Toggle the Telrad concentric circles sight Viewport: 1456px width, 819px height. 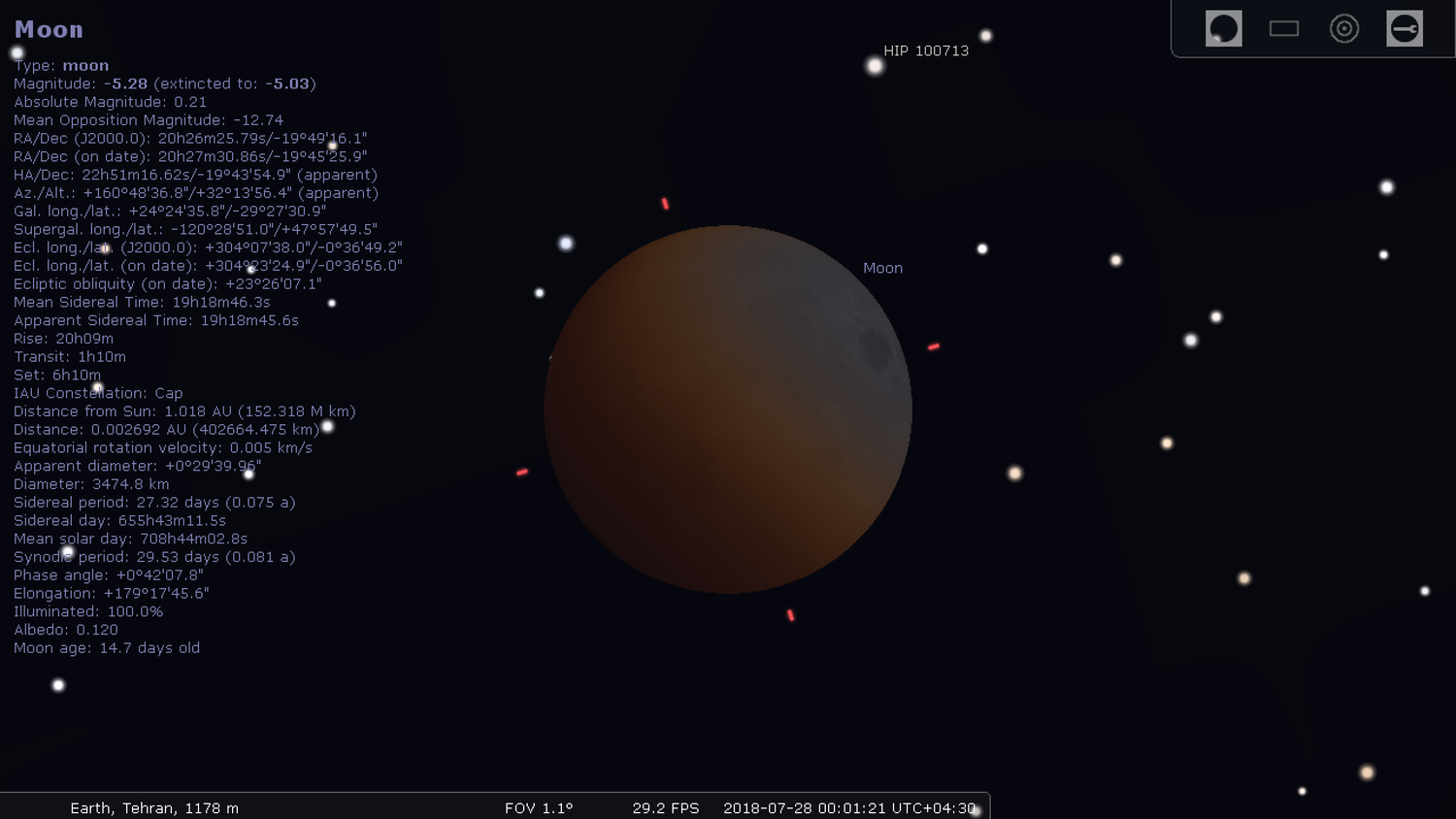point(1344,28)
